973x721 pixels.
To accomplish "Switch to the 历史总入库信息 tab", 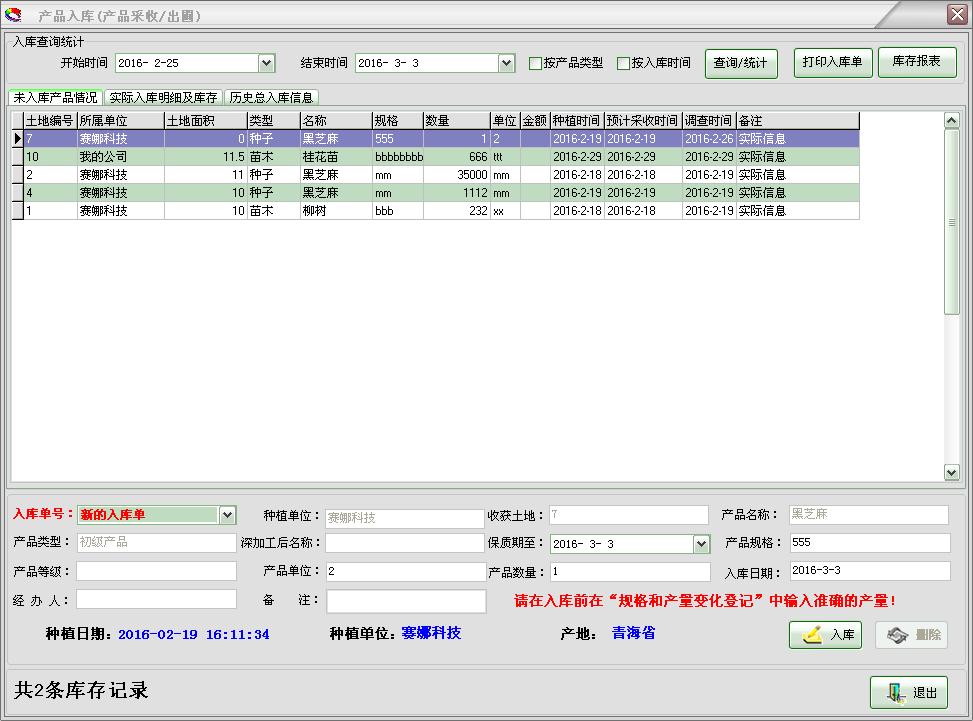I will point(269,98).
